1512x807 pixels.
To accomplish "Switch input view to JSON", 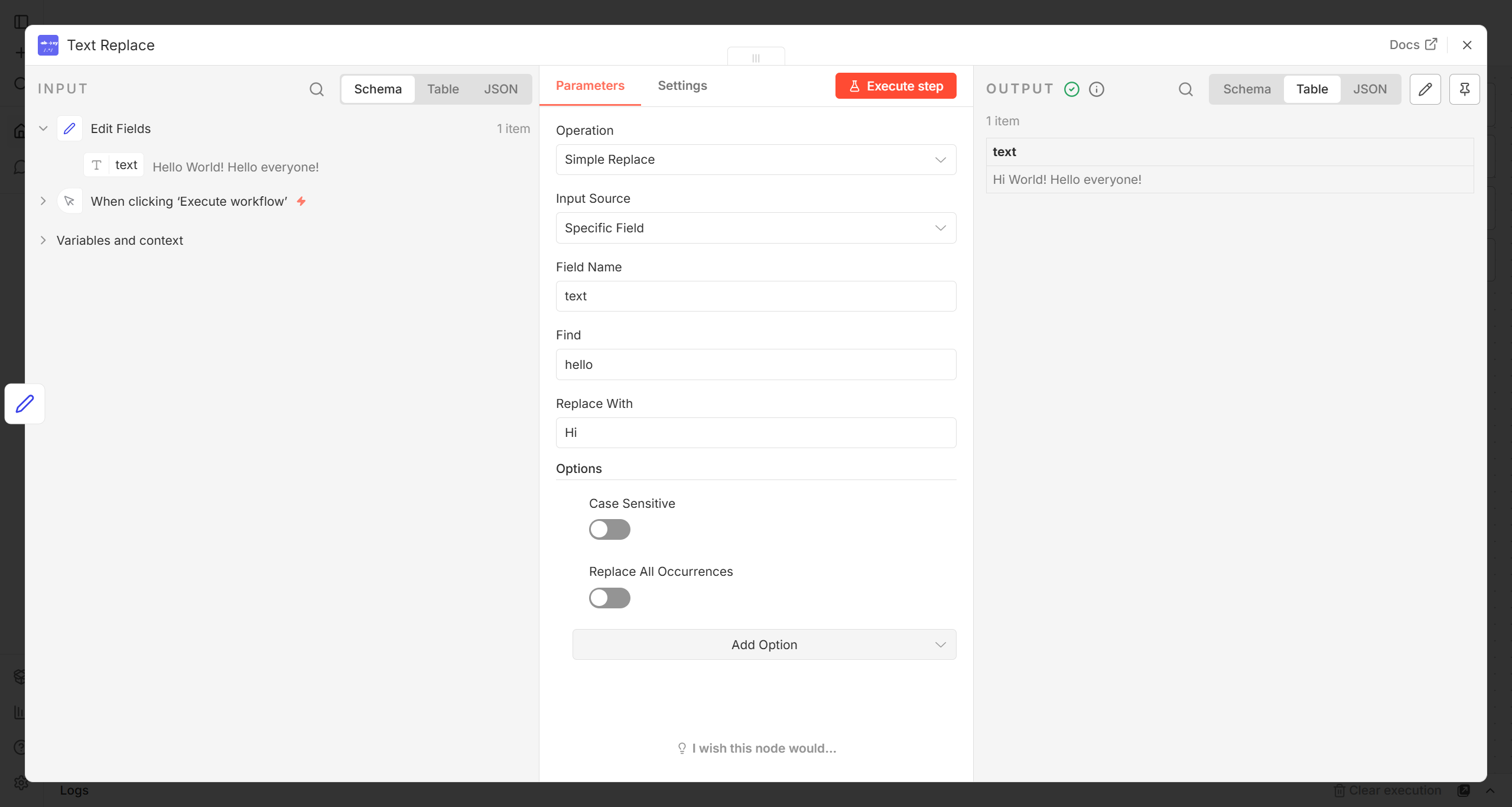I will click(x=500, y=89).
